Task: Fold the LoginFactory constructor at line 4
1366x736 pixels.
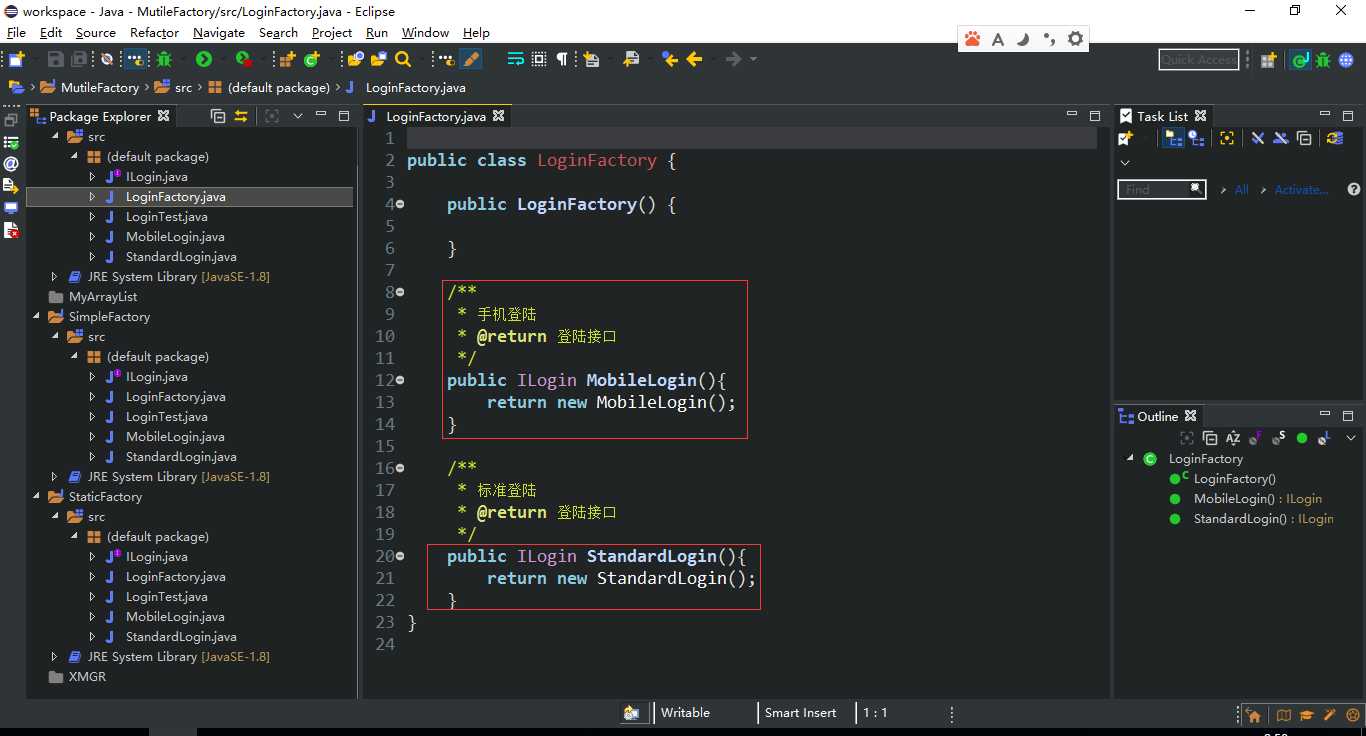Action: (x=400, y=204)
